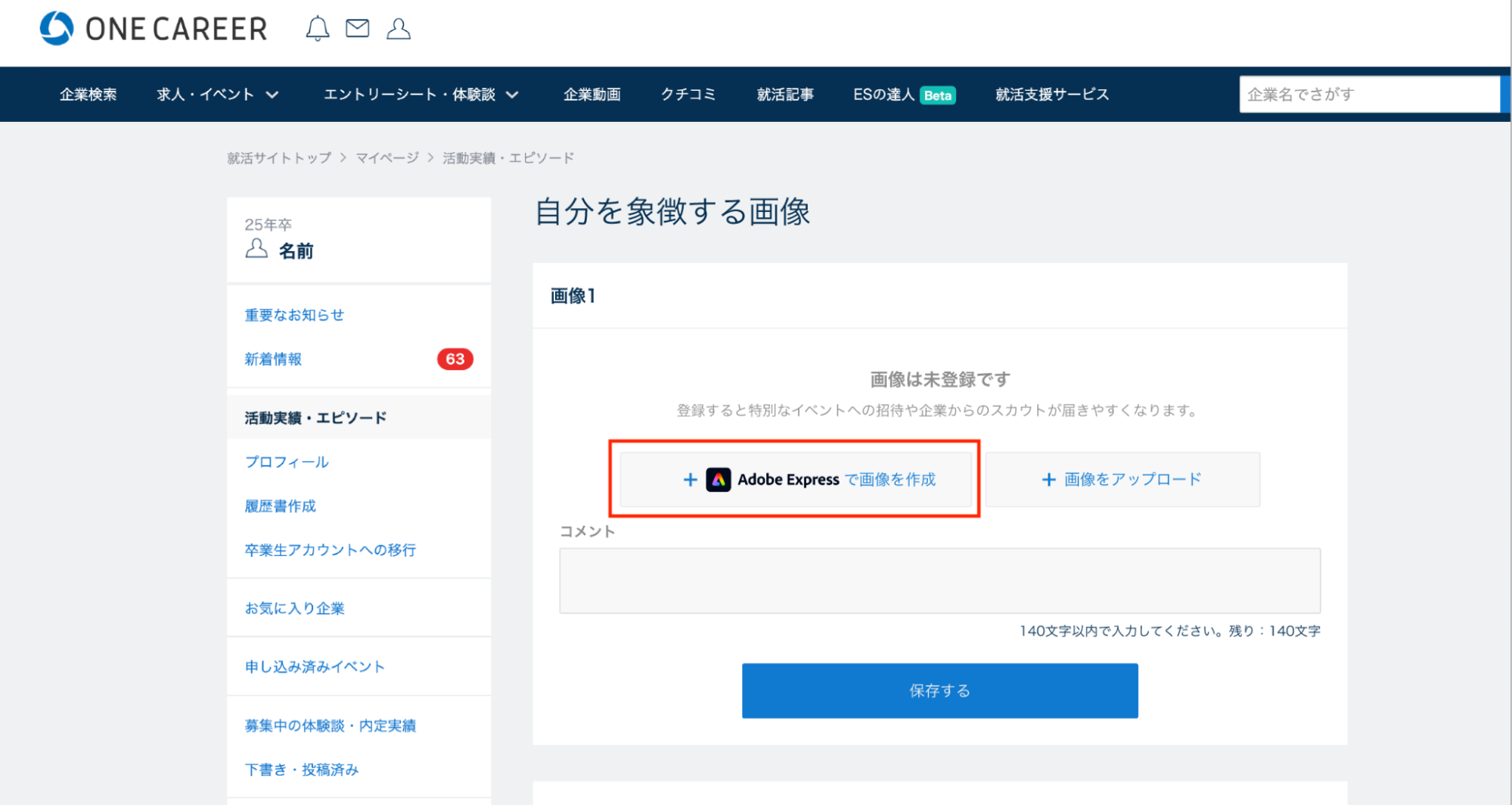
Task: Open 履歴書作成 in the sidebar
Action: click(x=280, y=506)
